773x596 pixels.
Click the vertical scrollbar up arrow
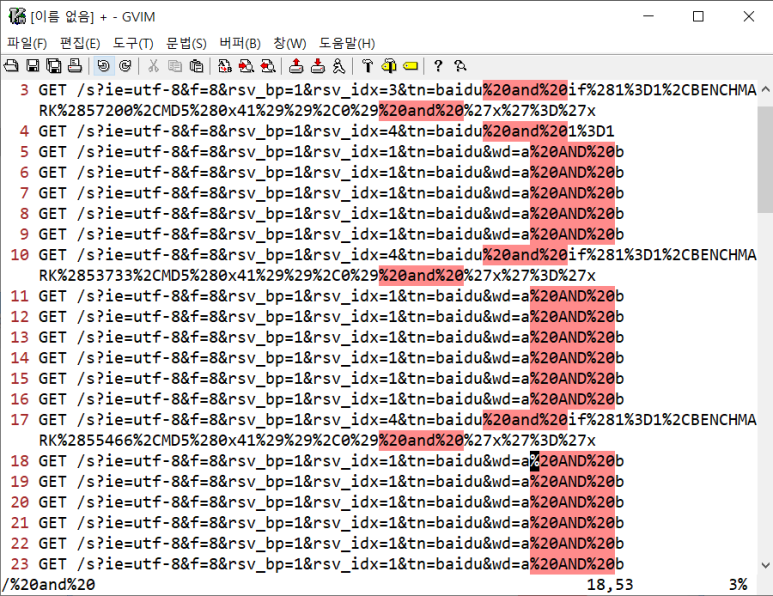pyautogui.click(x=765, y=90)
